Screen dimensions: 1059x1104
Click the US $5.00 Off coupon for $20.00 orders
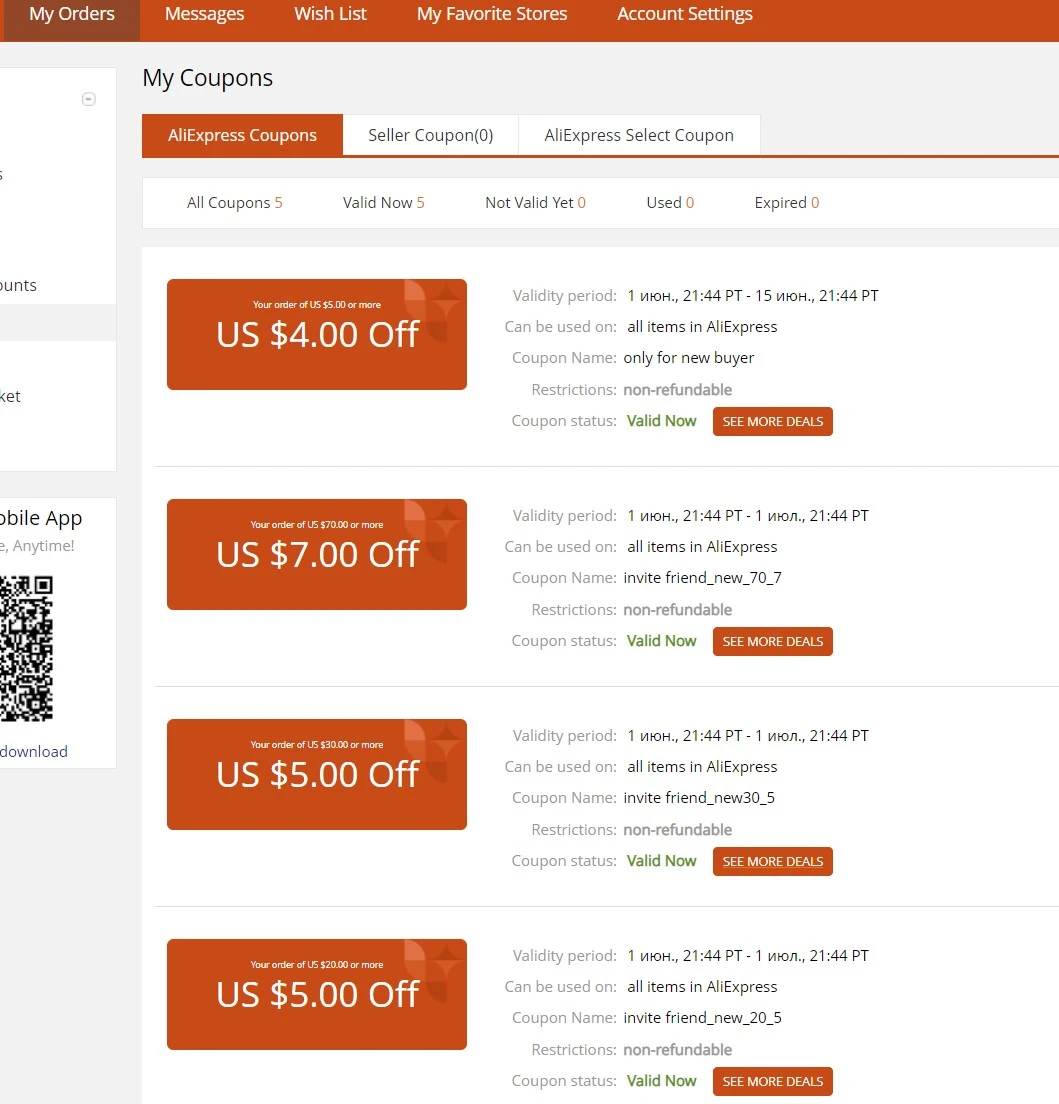[317, 994]
